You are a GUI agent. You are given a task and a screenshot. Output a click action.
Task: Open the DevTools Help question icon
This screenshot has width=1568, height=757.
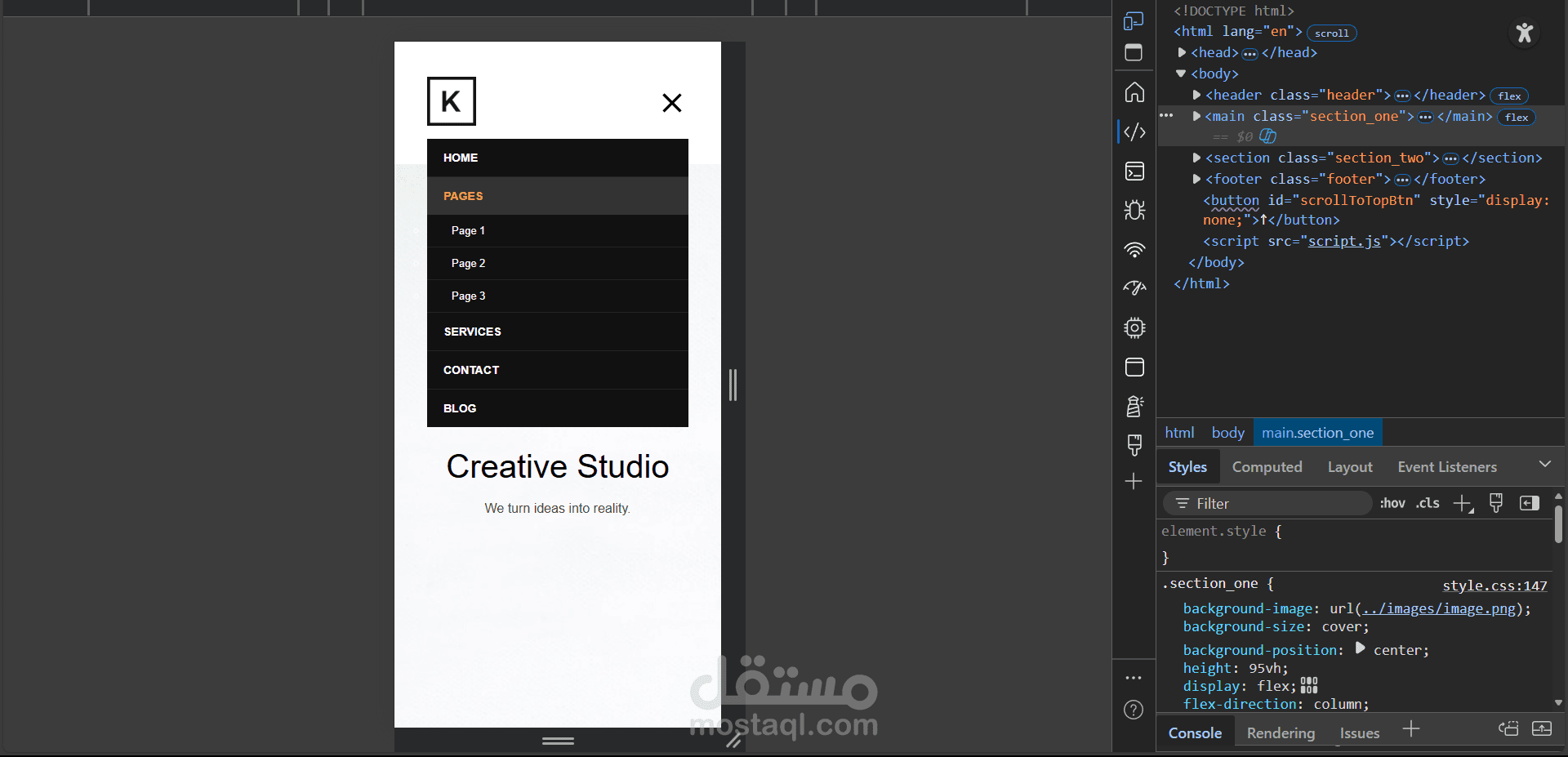click(1134, 710)
